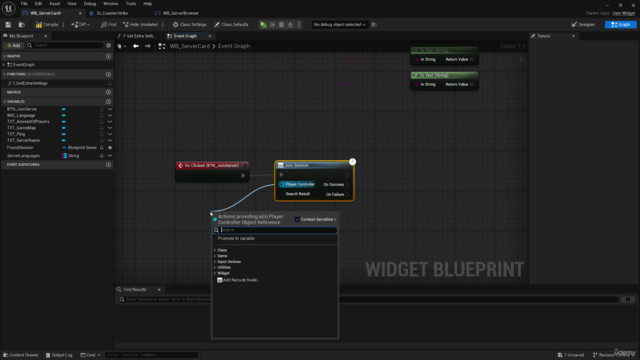Click Hide Unrelated in toolbar
The image size is (640, 360).
point(140,24)
